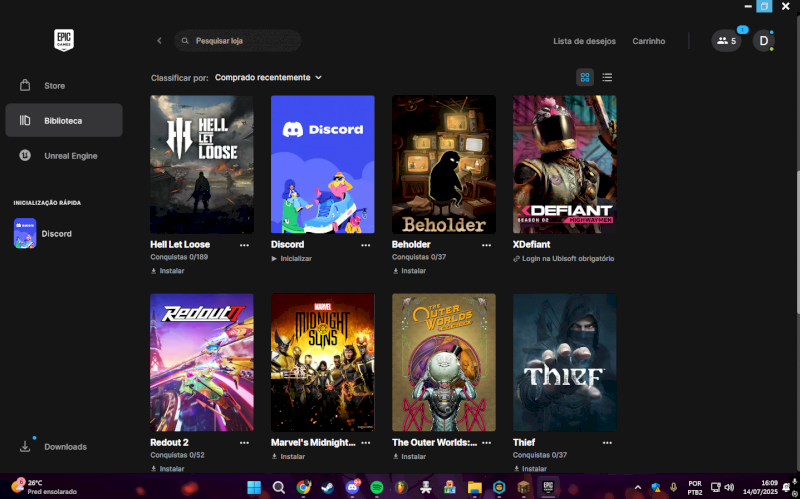Image resolution: width=800 pixels, height=499 pixels.
Task: Open the friends list icon
Action: (x=726, y=41)
